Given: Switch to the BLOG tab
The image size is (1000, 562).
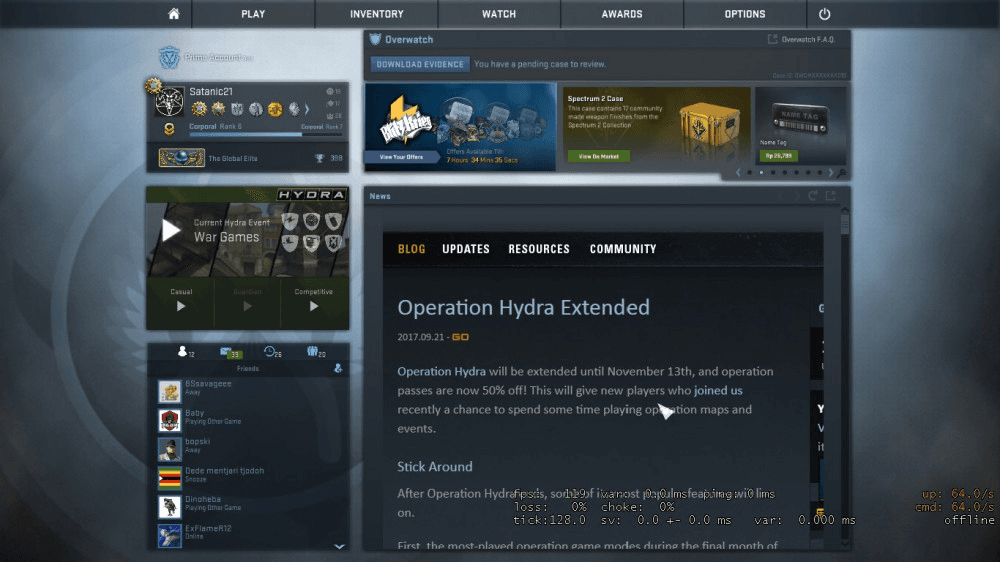Looking at the screenshot, I should click(411, 249).
